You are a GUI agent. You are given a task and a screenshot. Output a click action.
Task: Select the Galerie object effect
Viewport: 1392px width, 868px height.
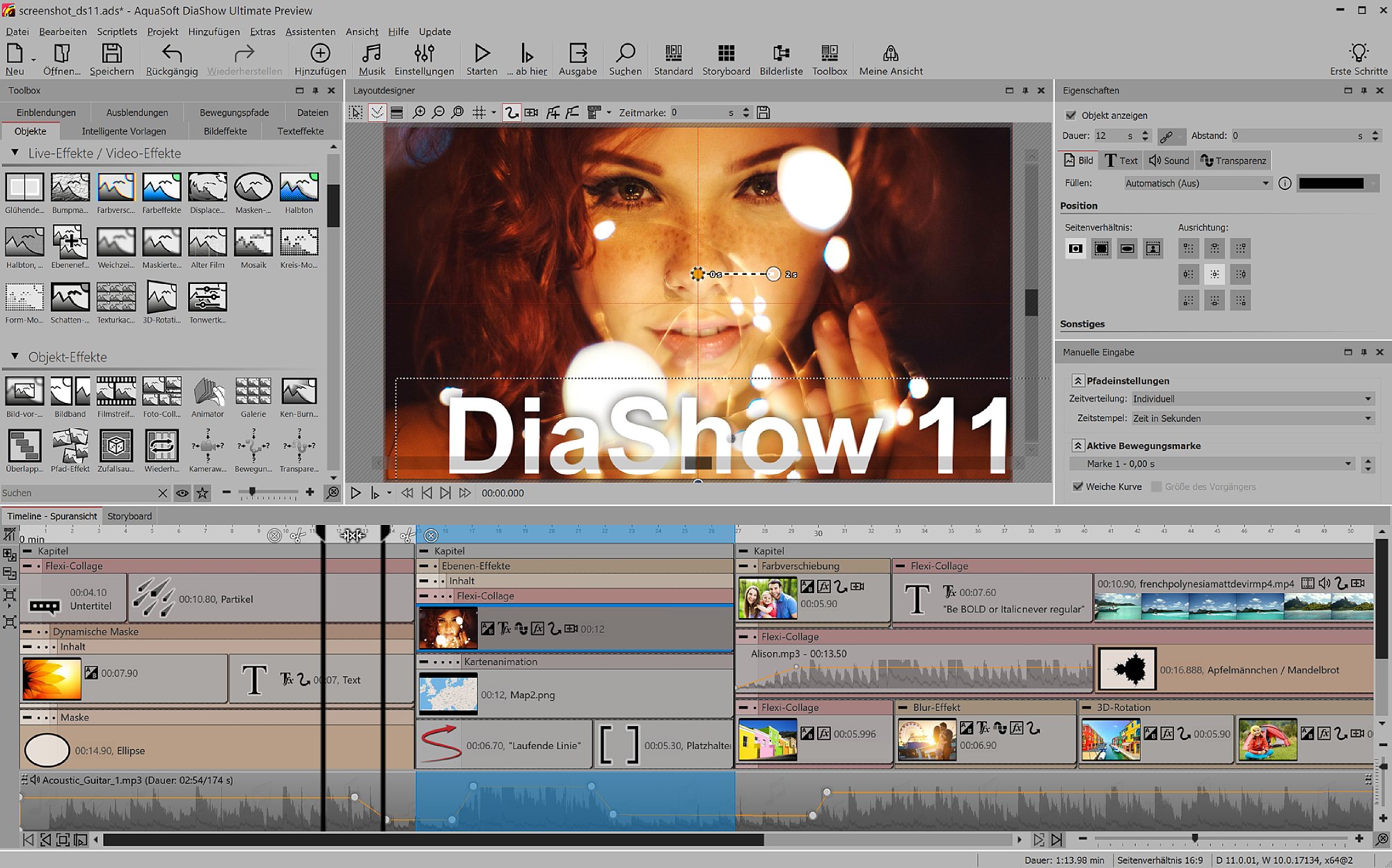click(253, 392)
